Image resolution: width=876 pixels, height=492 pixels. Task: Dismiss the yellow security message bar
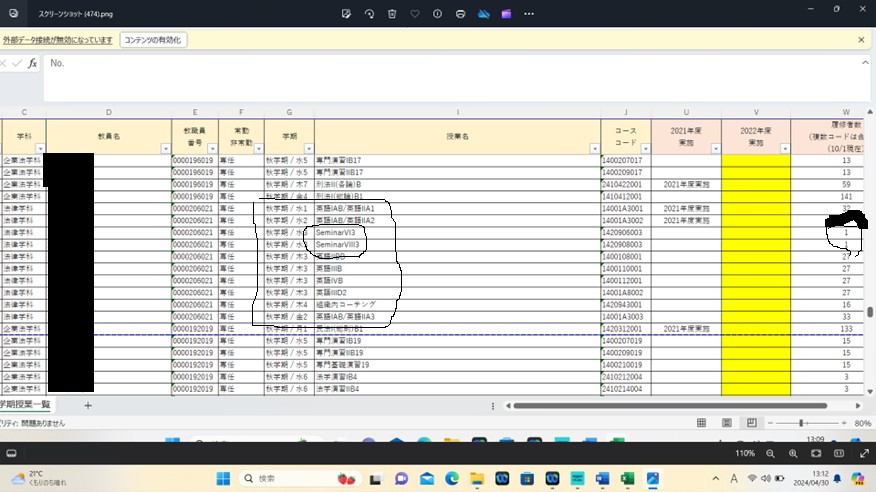tap(861, 40)
